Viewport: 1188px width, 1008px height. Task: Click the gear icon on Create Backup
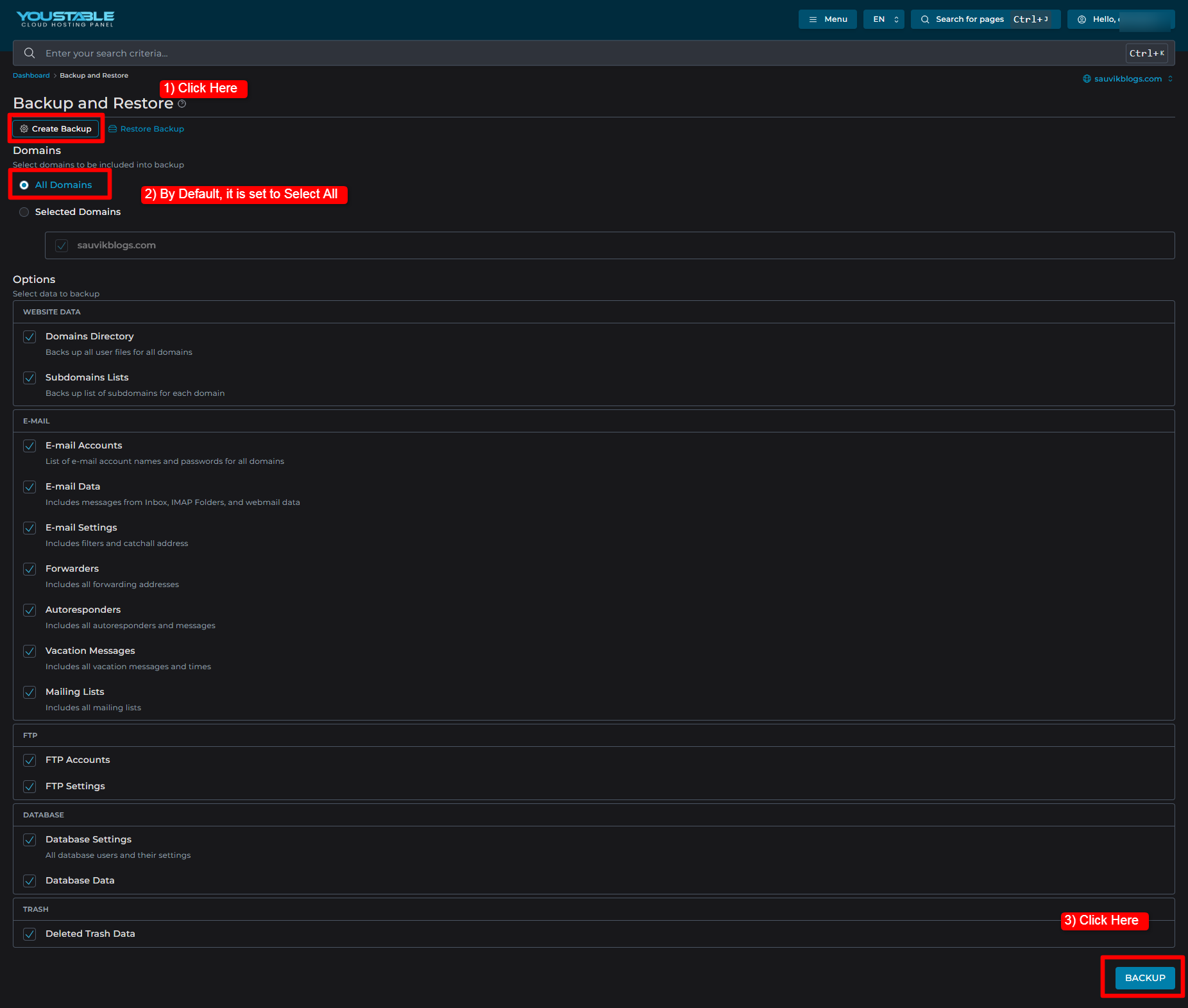(24, 129)
